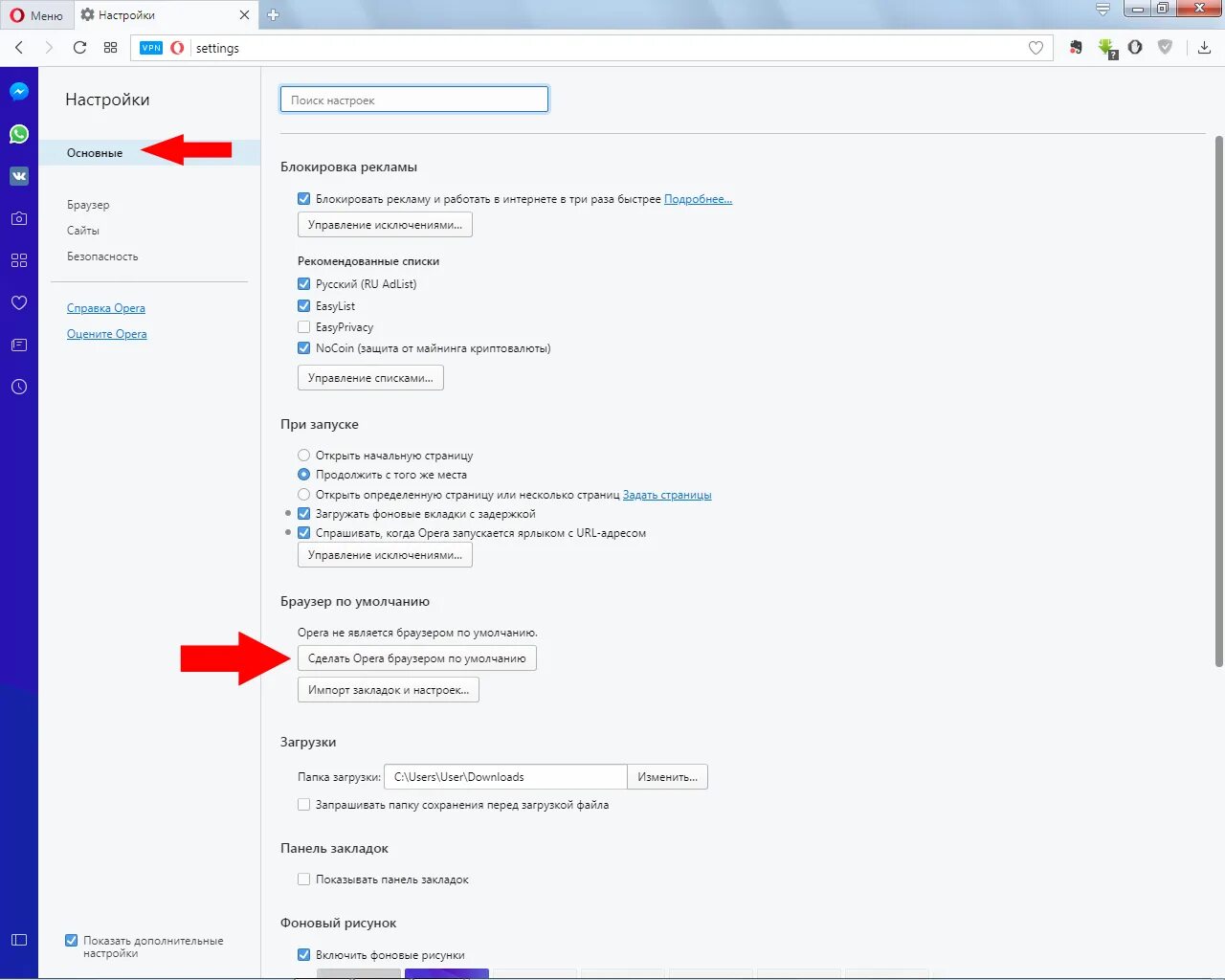Viewport: 1225px width, 980px height.
Task: Reload the settings page
Action: tap(79, 47)
